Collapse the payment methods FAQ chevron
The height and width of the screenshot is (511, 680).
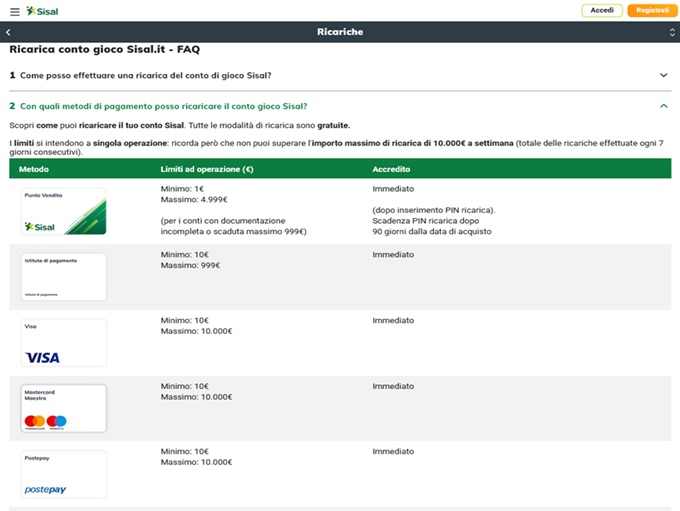[x=664, y=106]
